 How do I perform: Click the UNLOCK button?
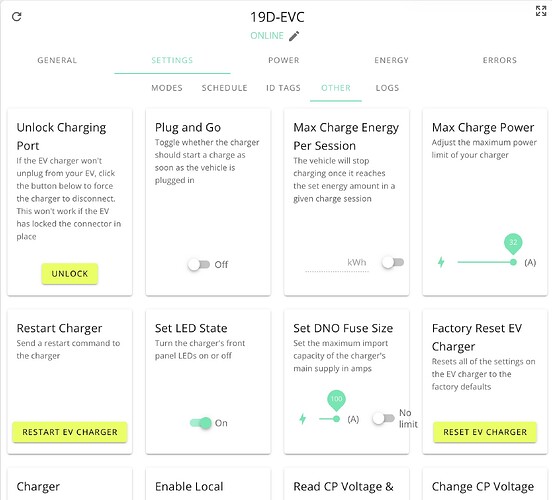[70, 274]
